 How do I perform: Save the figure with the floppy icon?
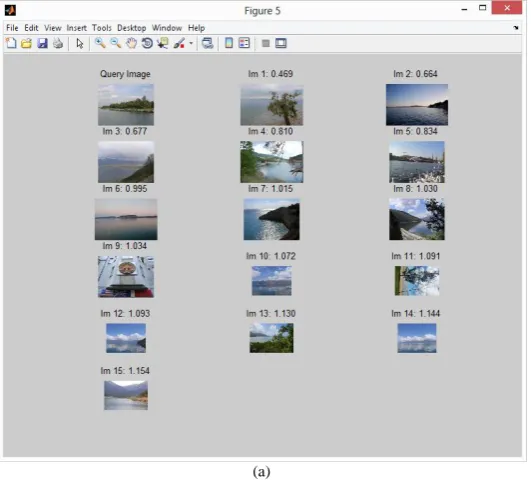(x=42, y=43)
